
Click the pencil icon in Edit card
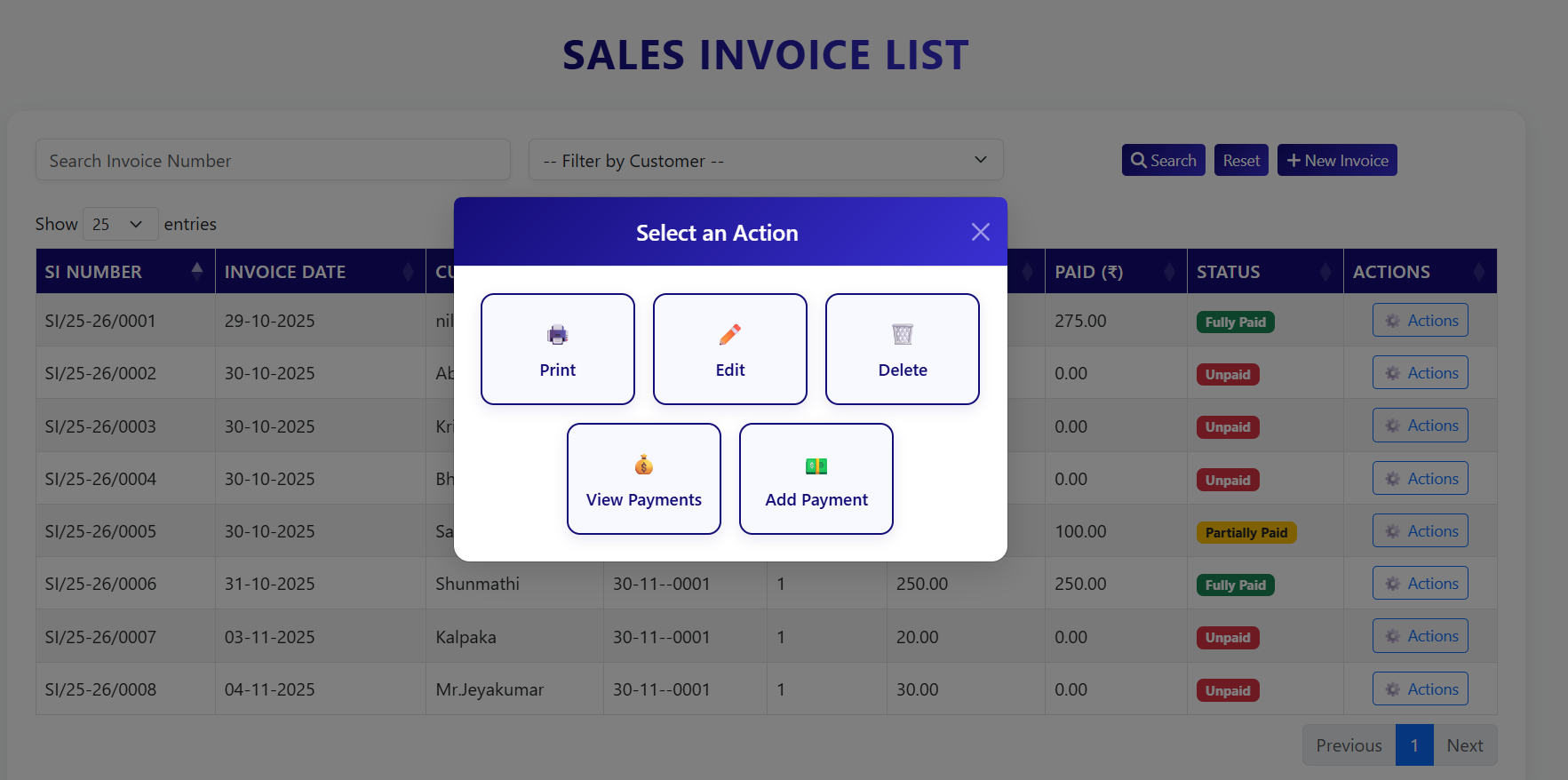click(x=730, y=335)
